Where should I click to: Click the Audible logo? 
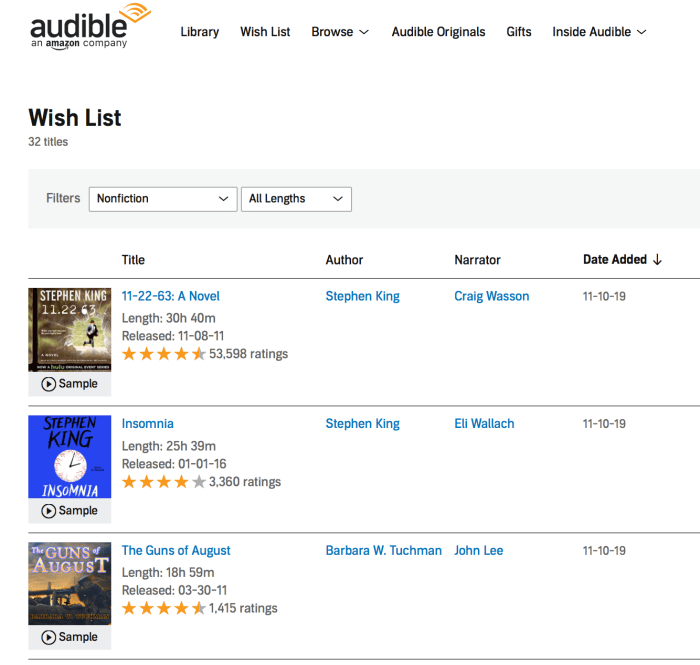[90, 27]
